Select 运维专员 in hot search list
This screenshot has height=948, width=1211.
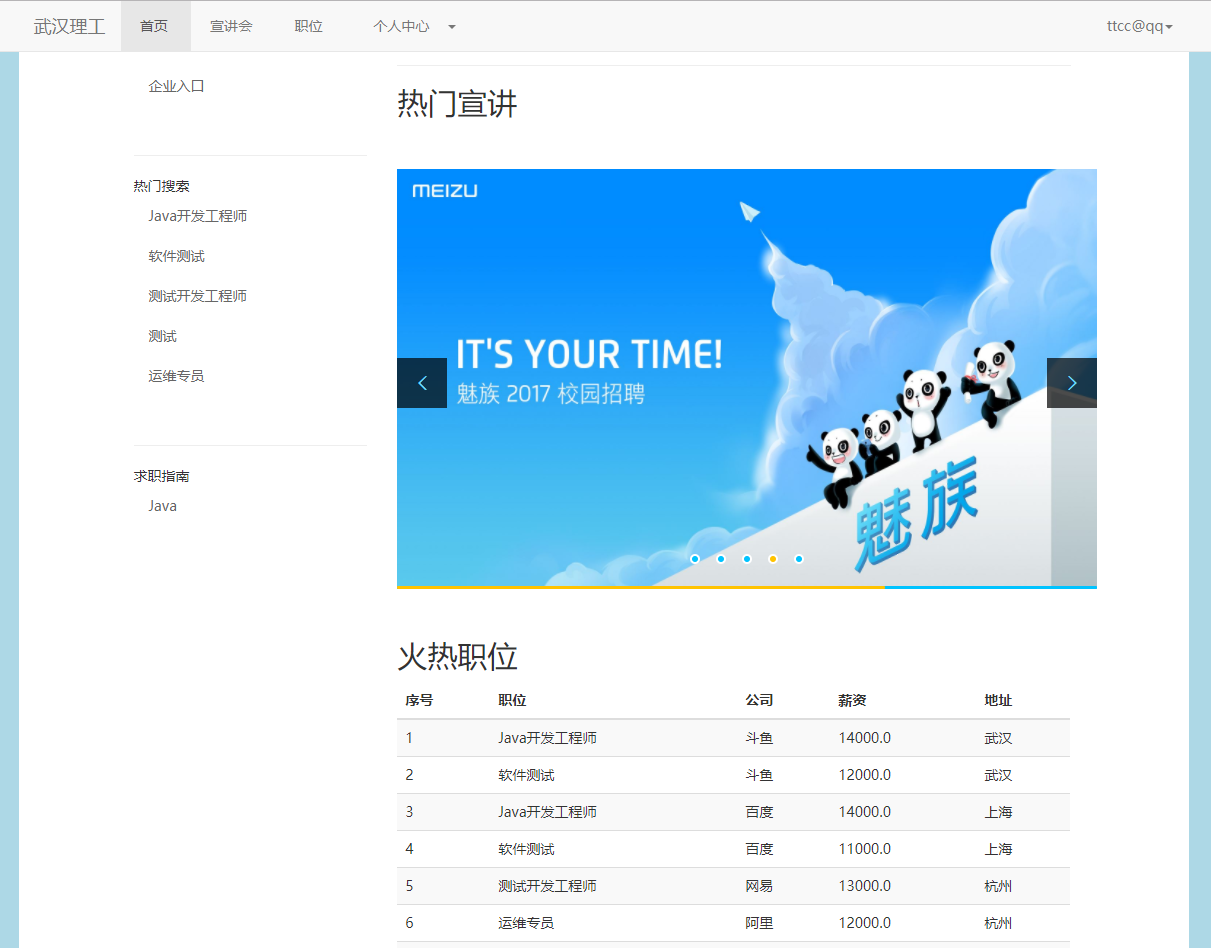click(177, 376)
